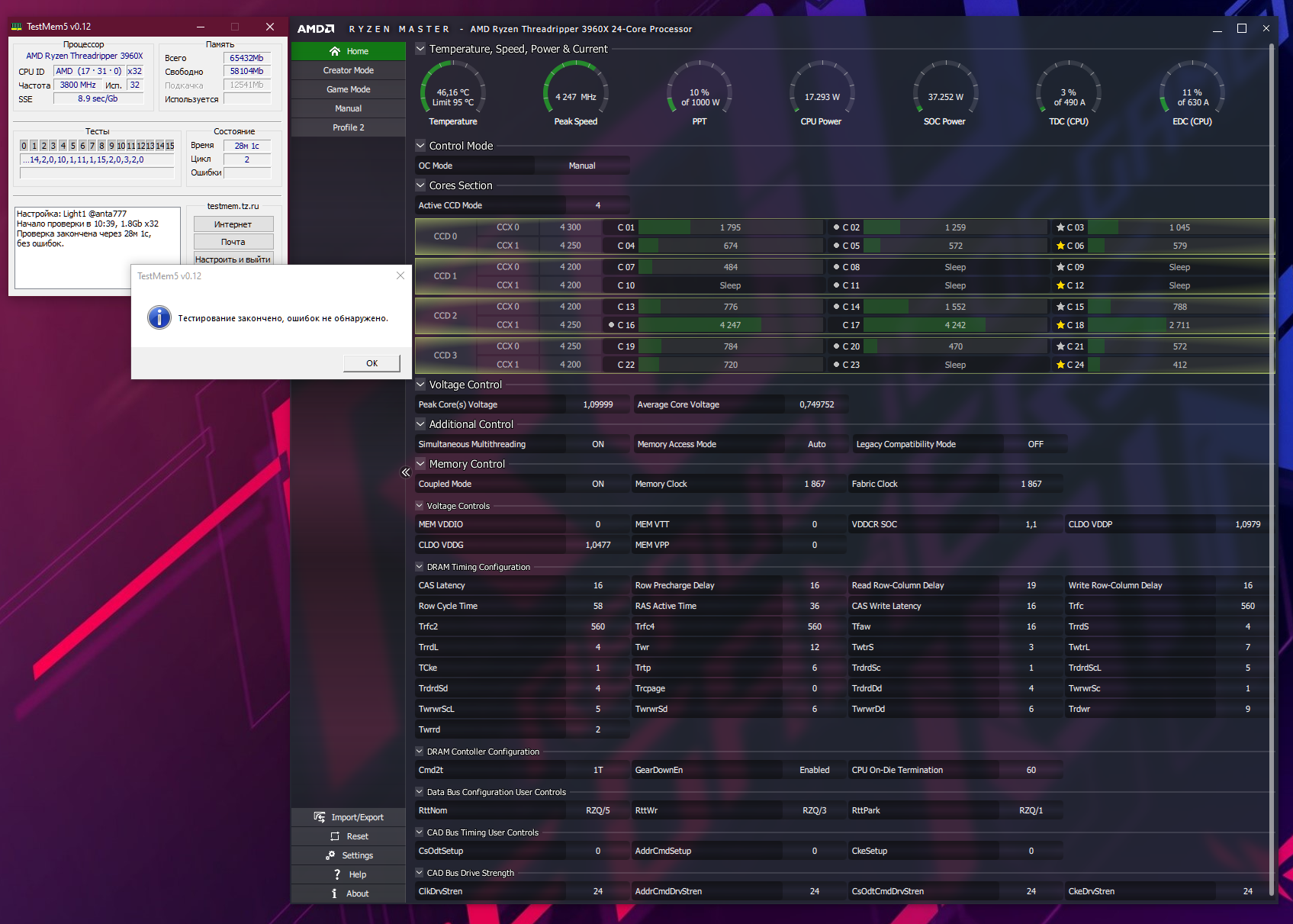The width and height of the screenshot is (1293, 924).
Task: Collapse the Cores Section
Action: [420, 185]
